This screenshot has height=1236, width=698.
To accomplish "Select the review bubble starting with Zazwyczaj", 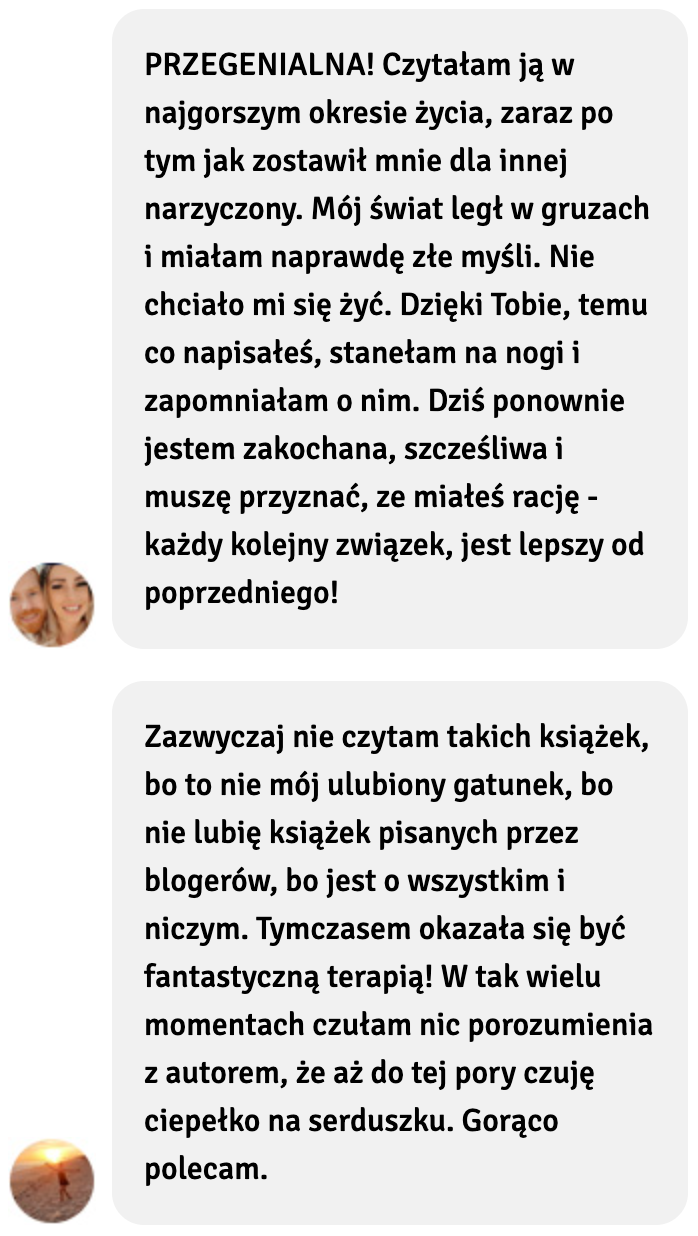I will tap(400, 953).
